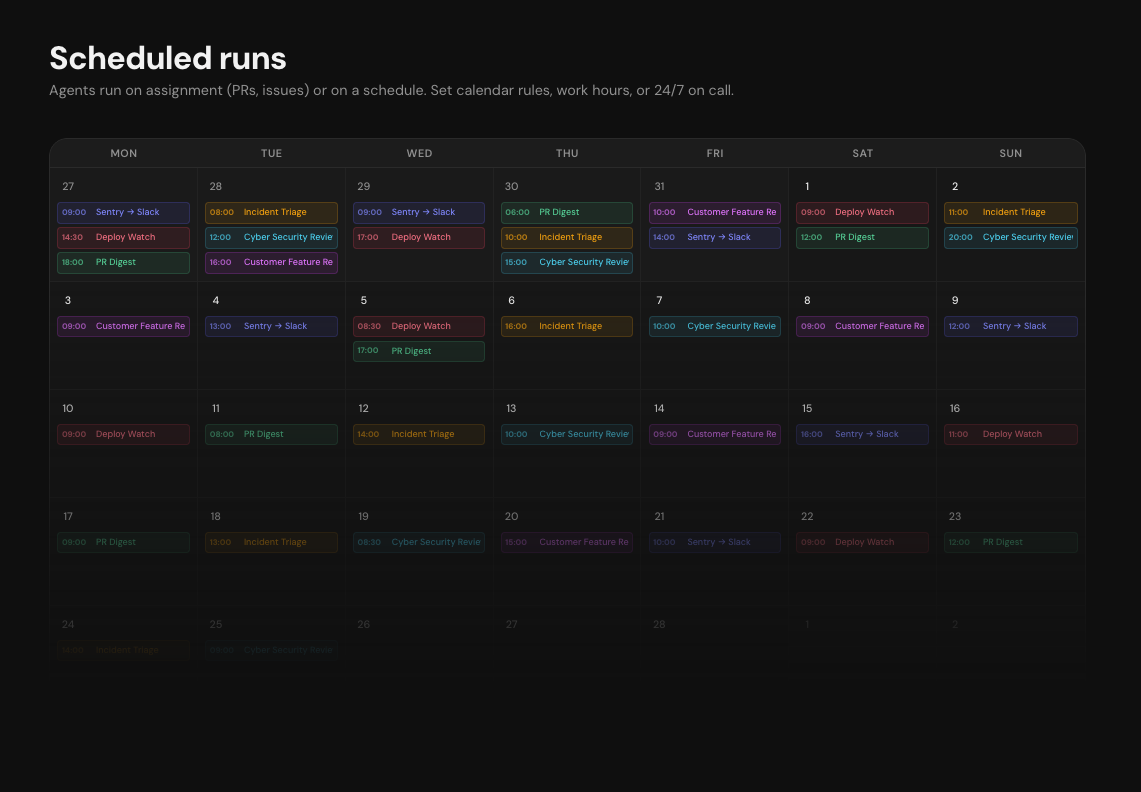Select the 17:00 PR Digest event on Wednesday 5
This screenshot has width=1141, height=792.
(419, 351)
